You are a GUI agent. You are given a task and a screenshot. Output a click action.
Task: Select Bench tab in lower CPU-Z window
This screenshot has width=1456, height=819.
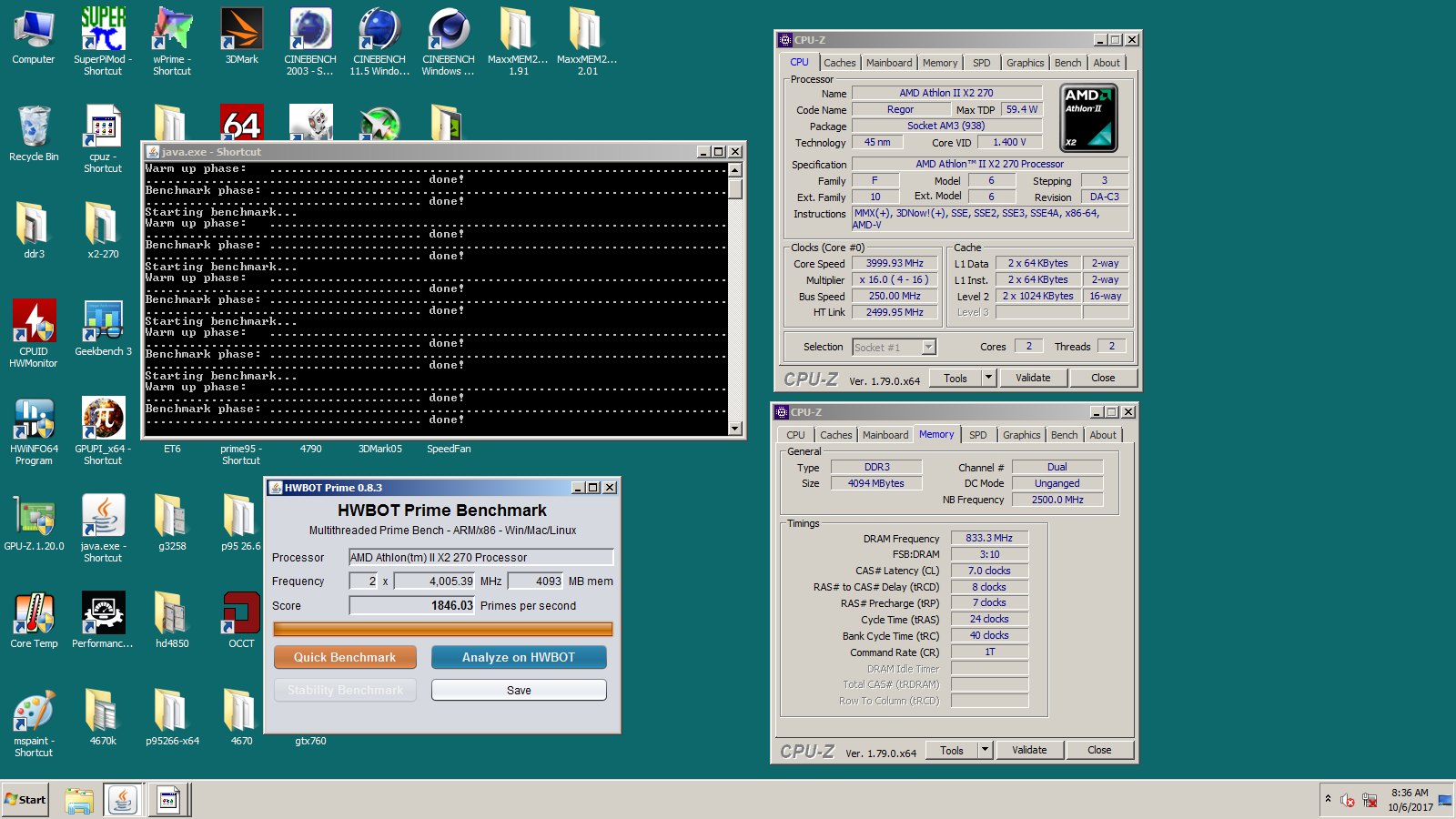(1064, 435)
